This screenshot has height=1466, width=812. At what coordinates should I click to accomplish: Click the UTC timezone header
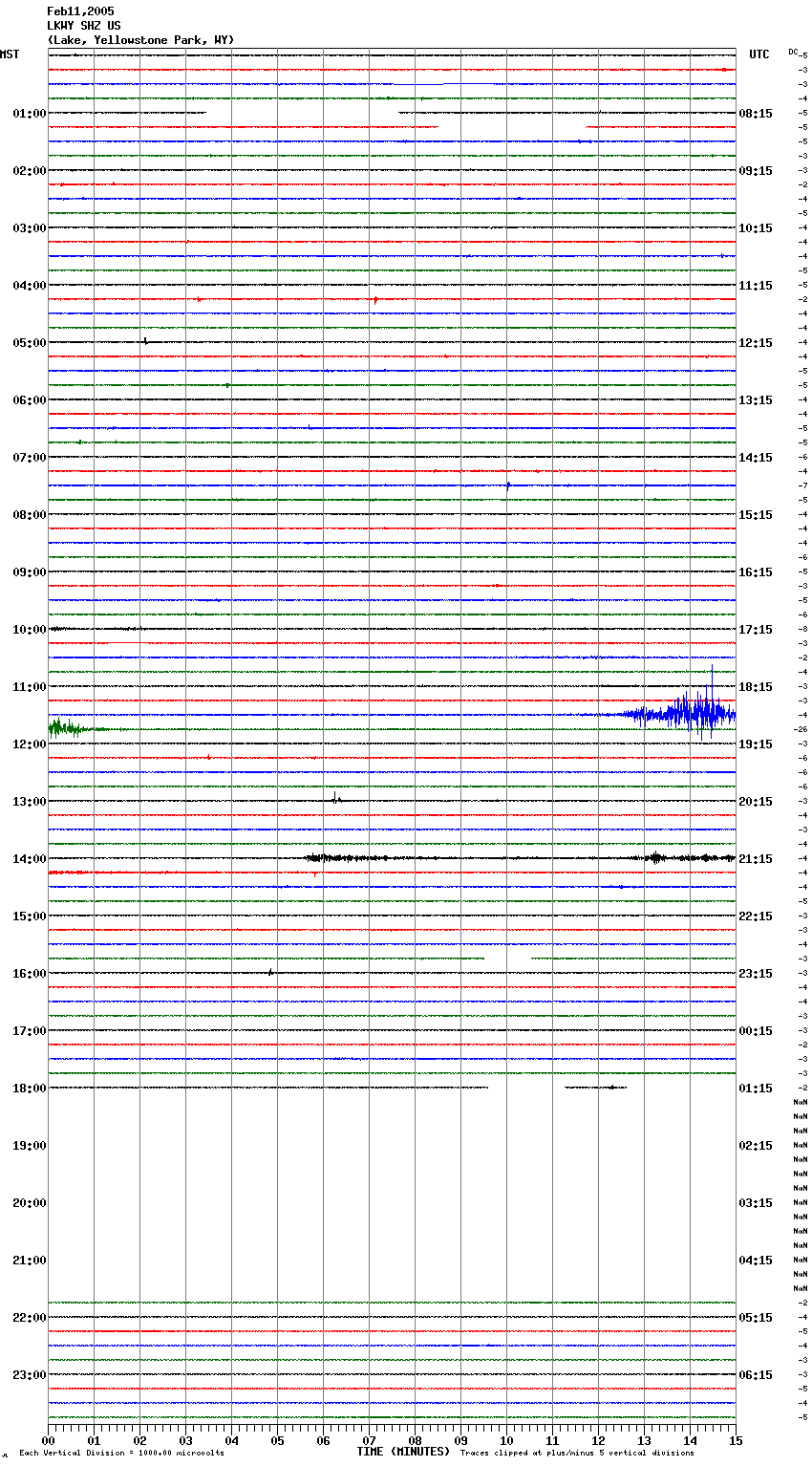click(x=759, y=54)
